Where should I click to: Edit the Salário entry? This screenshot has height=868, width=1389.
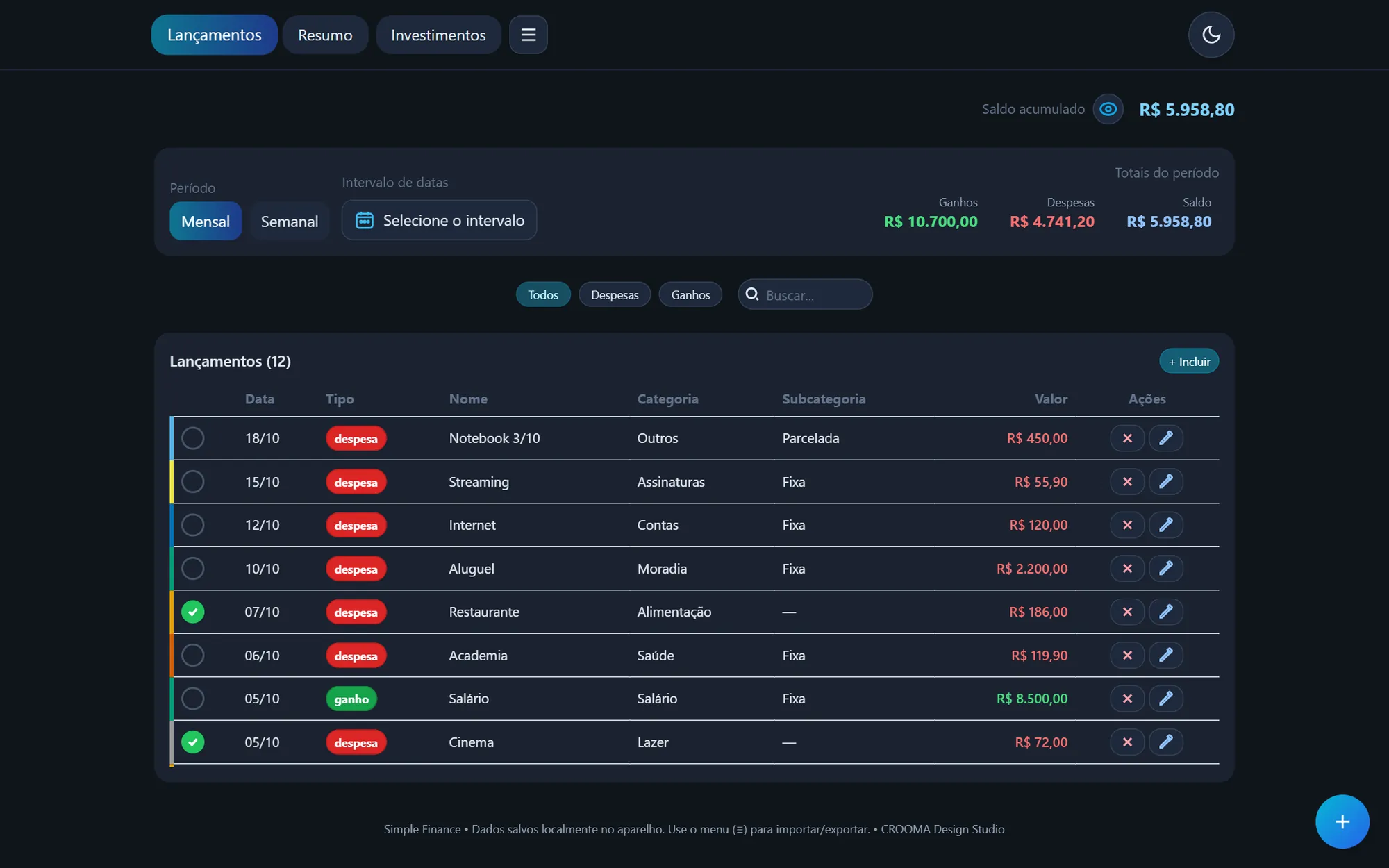coord(1166,699)
